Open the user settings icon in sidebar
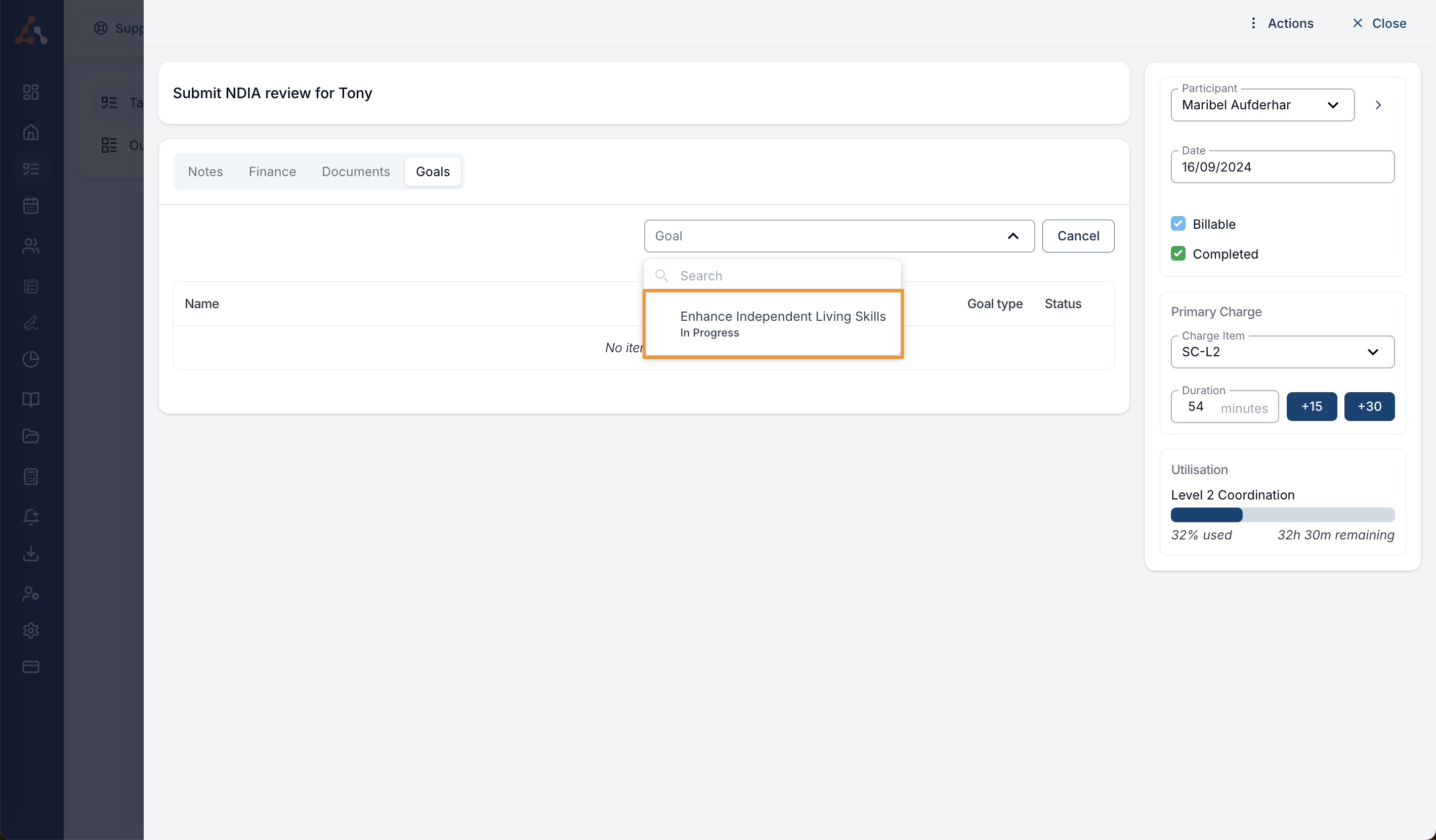 31,594
